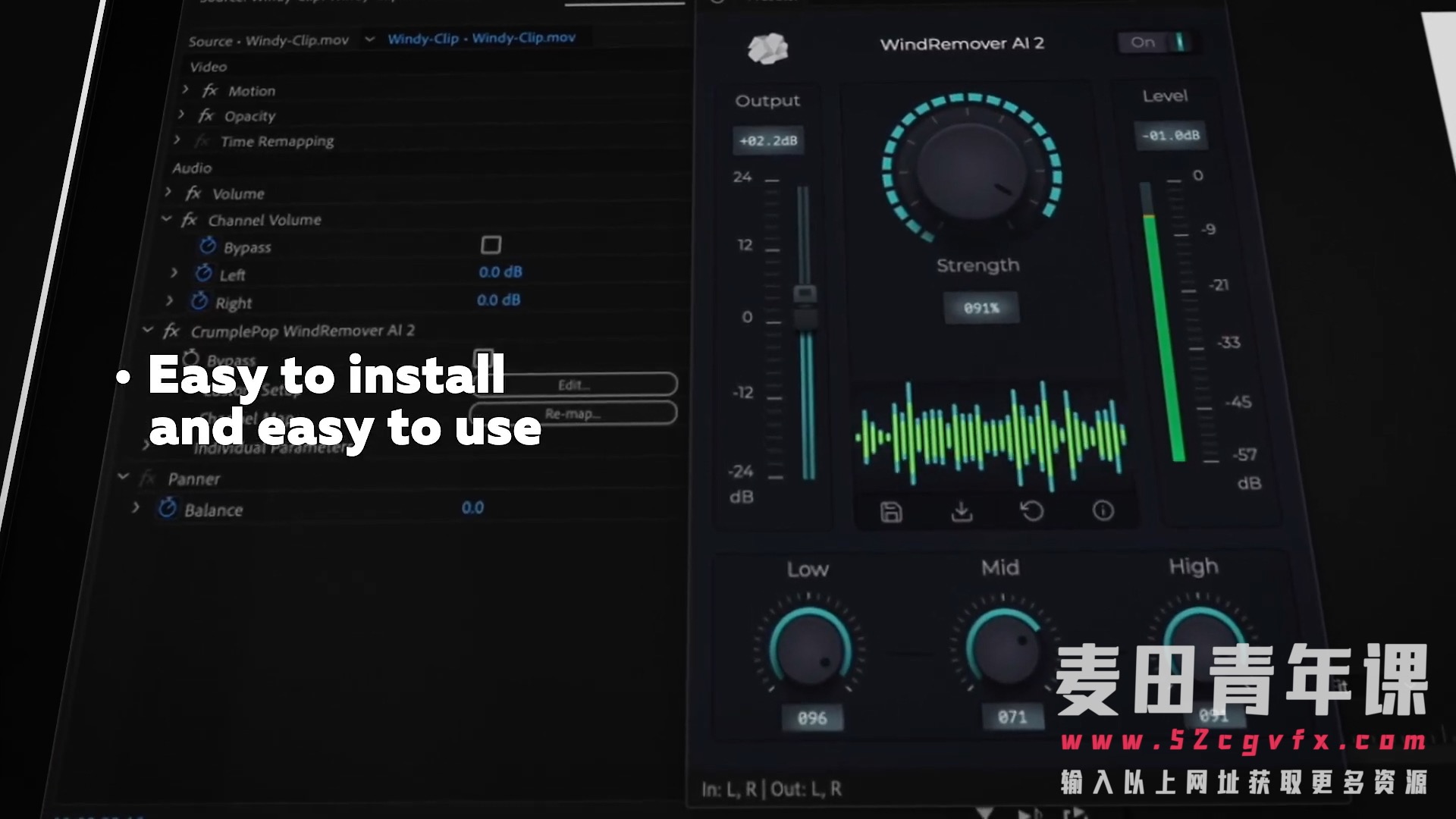
Task: Click the waveform display
Action: point(991,436)
